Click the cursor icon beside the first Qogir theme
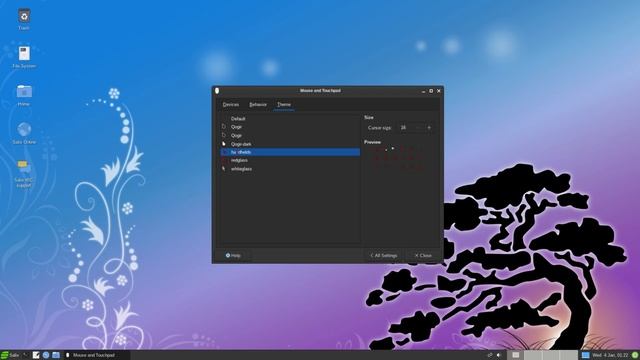640x360 pixels. point(224,127)
